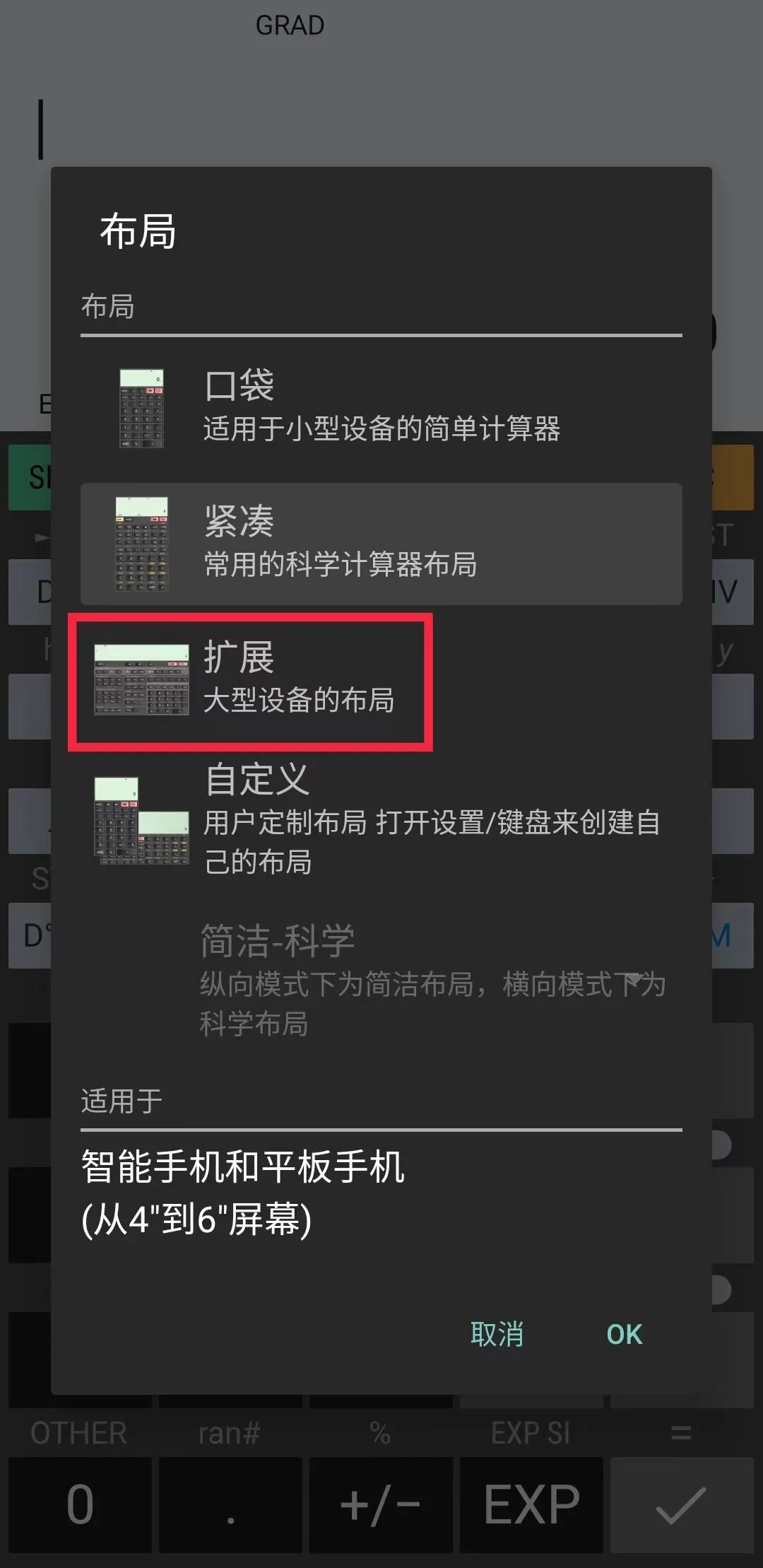Tap the 大型设备的布局 description text
This screenshot has width=763, height=1568.
point(299,700)
